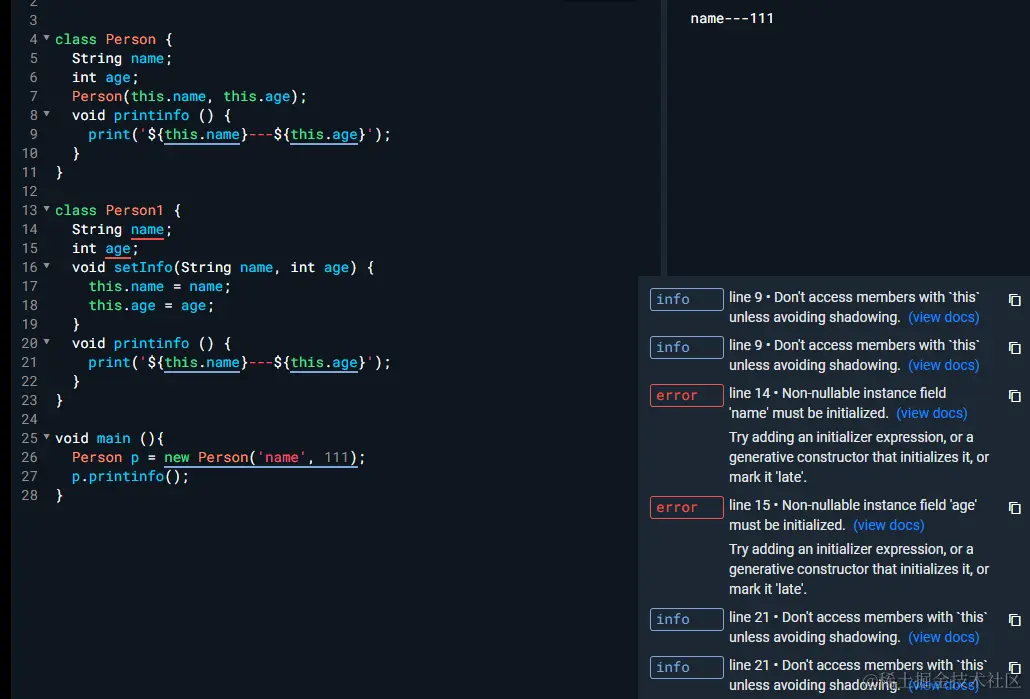Collapse the line 8 printinfo fold arrow
The height and width of the screenshot is (699, 1030).
[x=47, y=114]
